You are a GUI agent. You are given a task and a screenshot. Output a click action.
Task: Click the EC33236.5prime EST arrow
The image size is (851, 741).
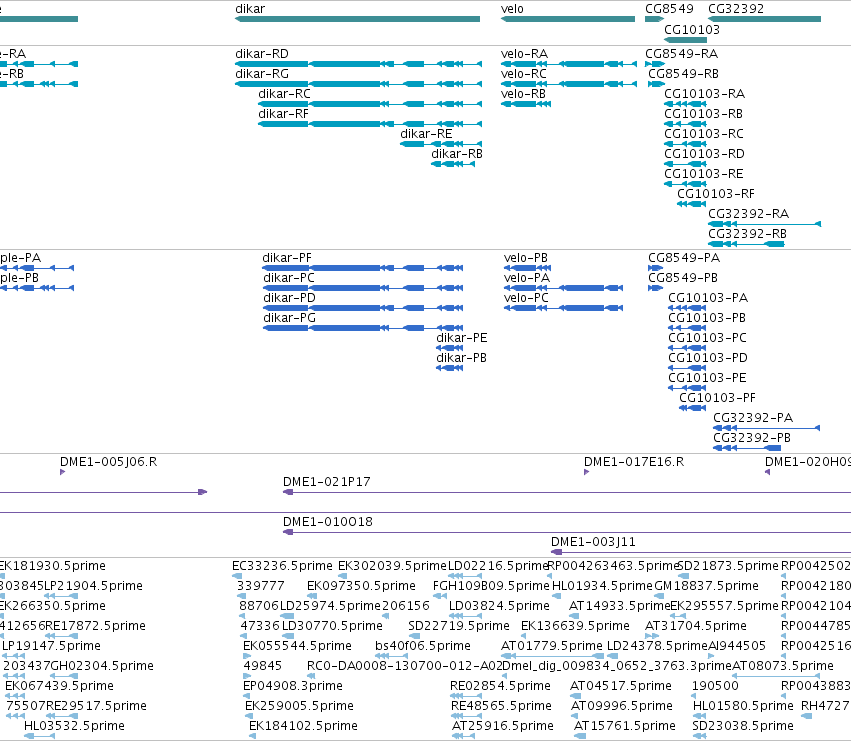[237, 576]
